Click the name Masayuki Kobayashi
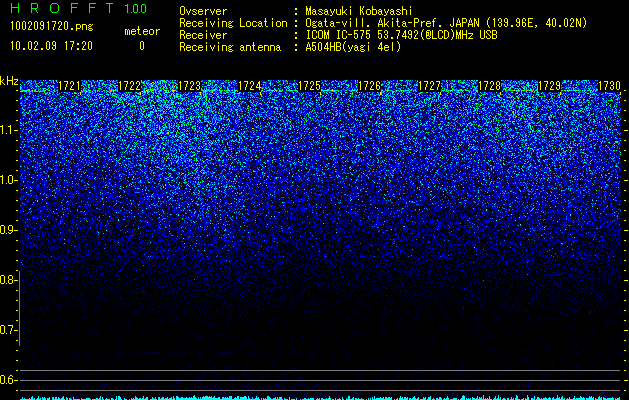Screen dimensions: 629x400 point(359,11)
